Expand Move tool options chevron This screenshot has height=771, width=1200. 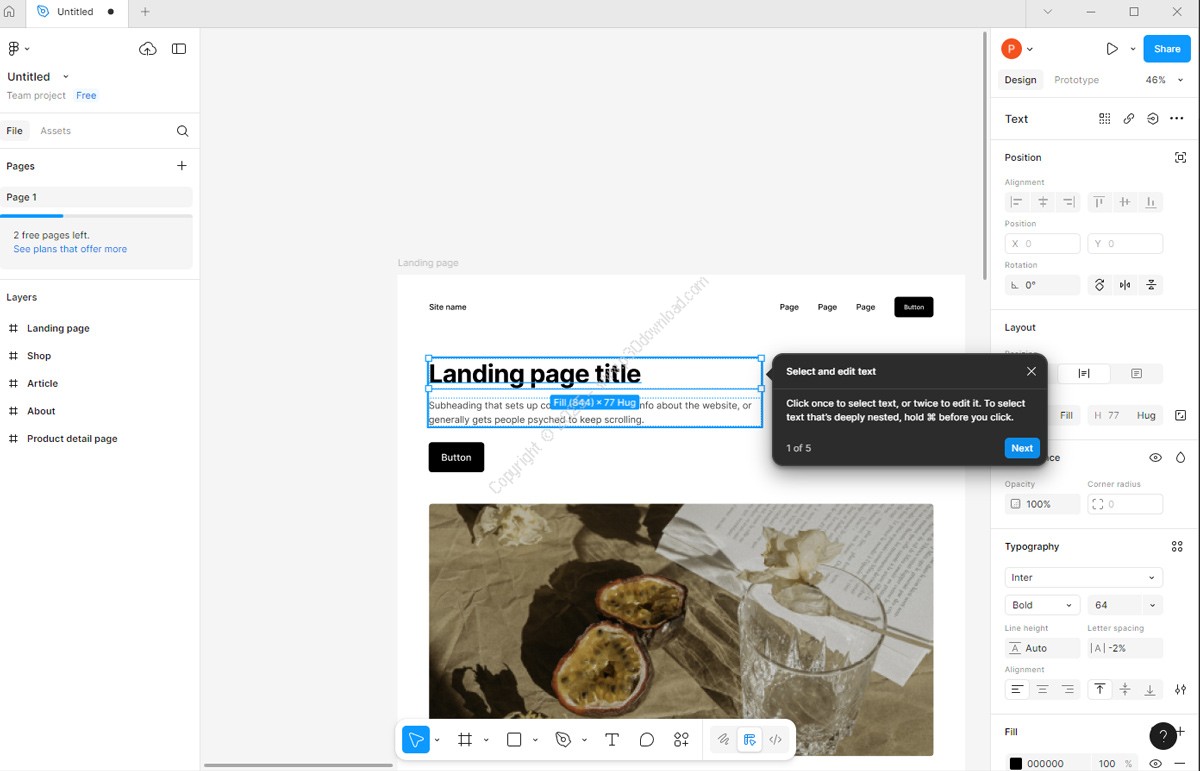[x=437, y=740]
